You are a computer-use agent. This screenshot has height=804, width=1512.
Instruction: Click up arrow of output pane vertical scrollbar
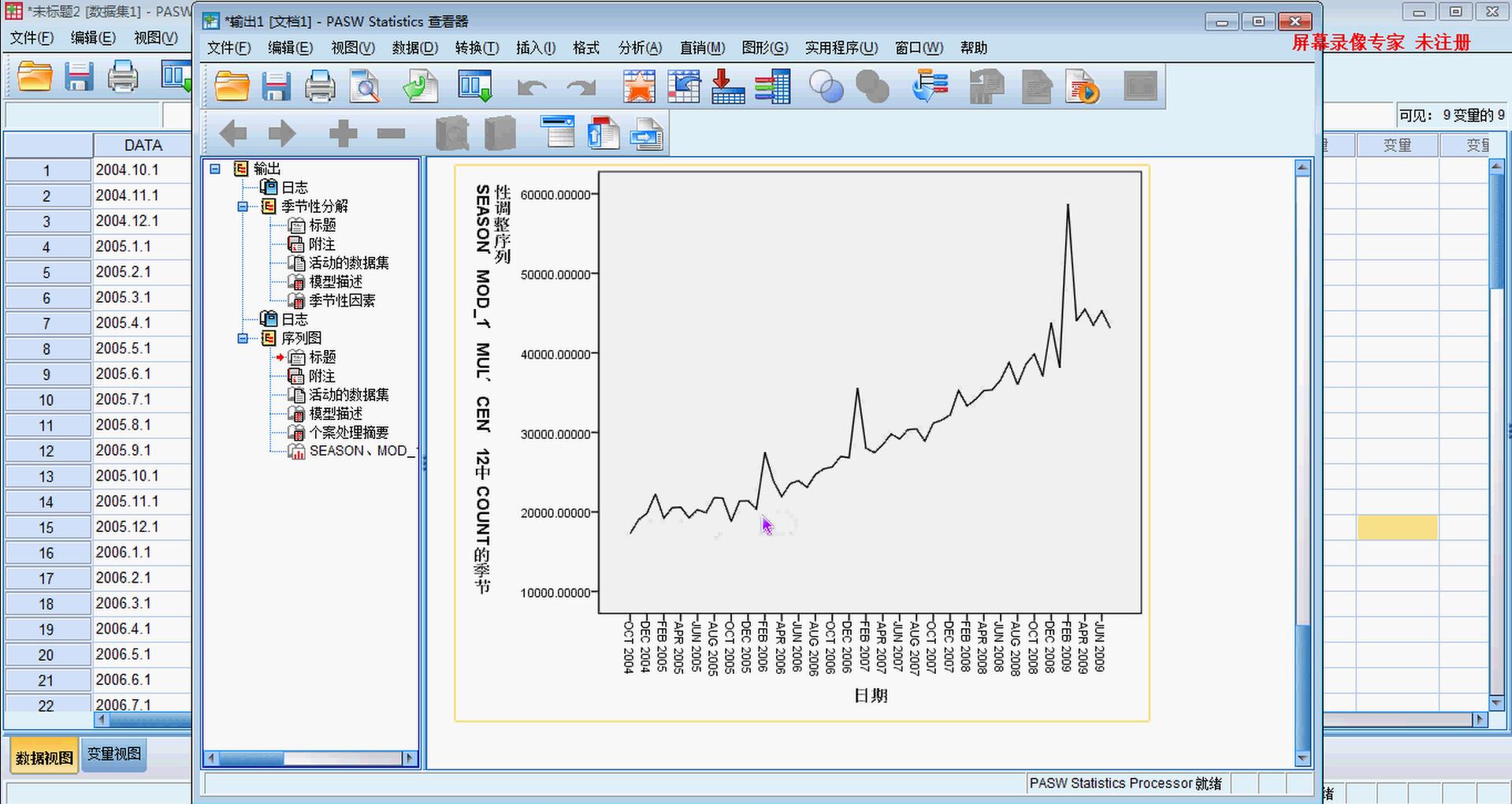1302,168
